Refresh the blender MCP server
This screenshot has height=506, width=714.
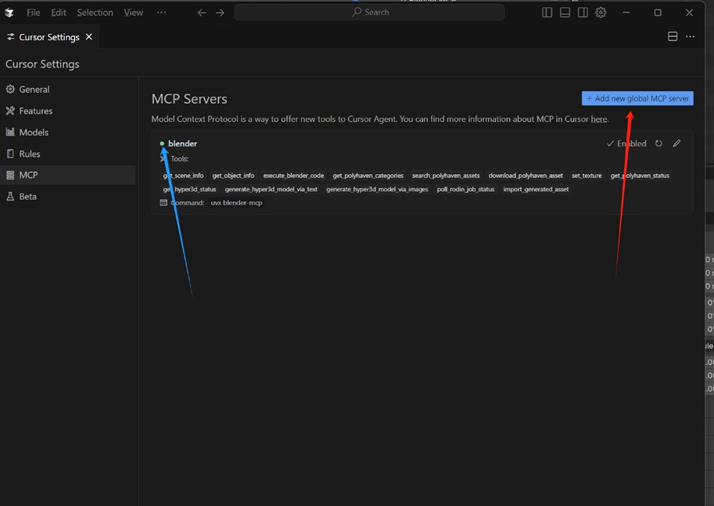(658, 143)
